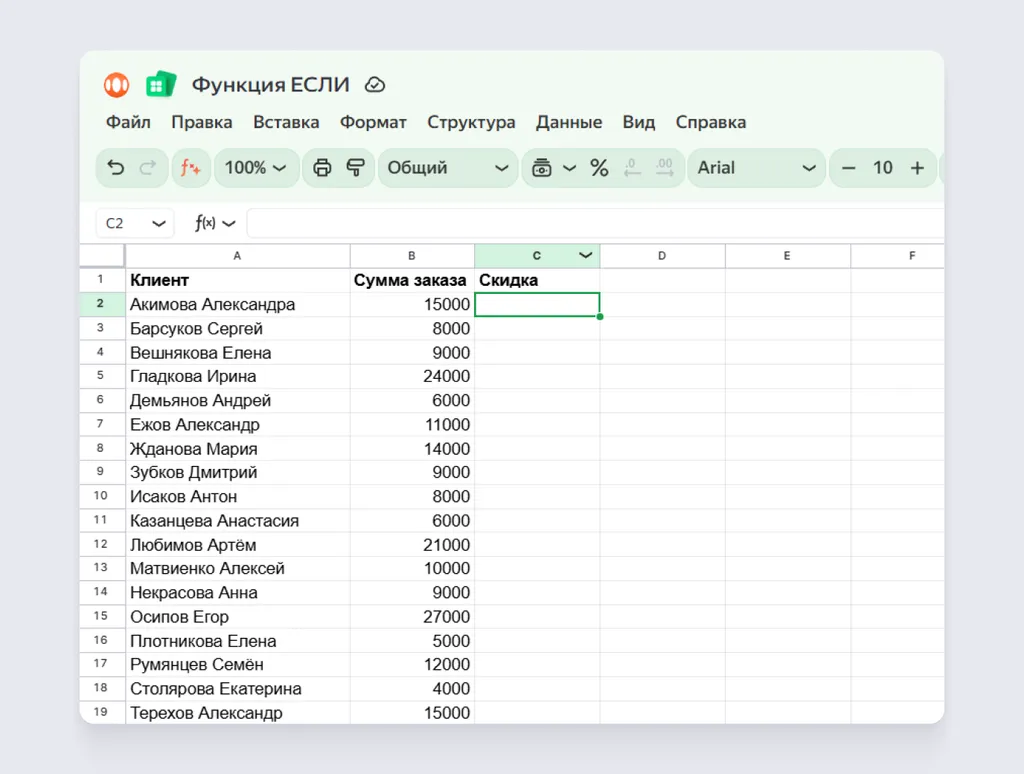Open the Arial font dropdown
Screen dimensions: 1024x774
pos(756,168)
